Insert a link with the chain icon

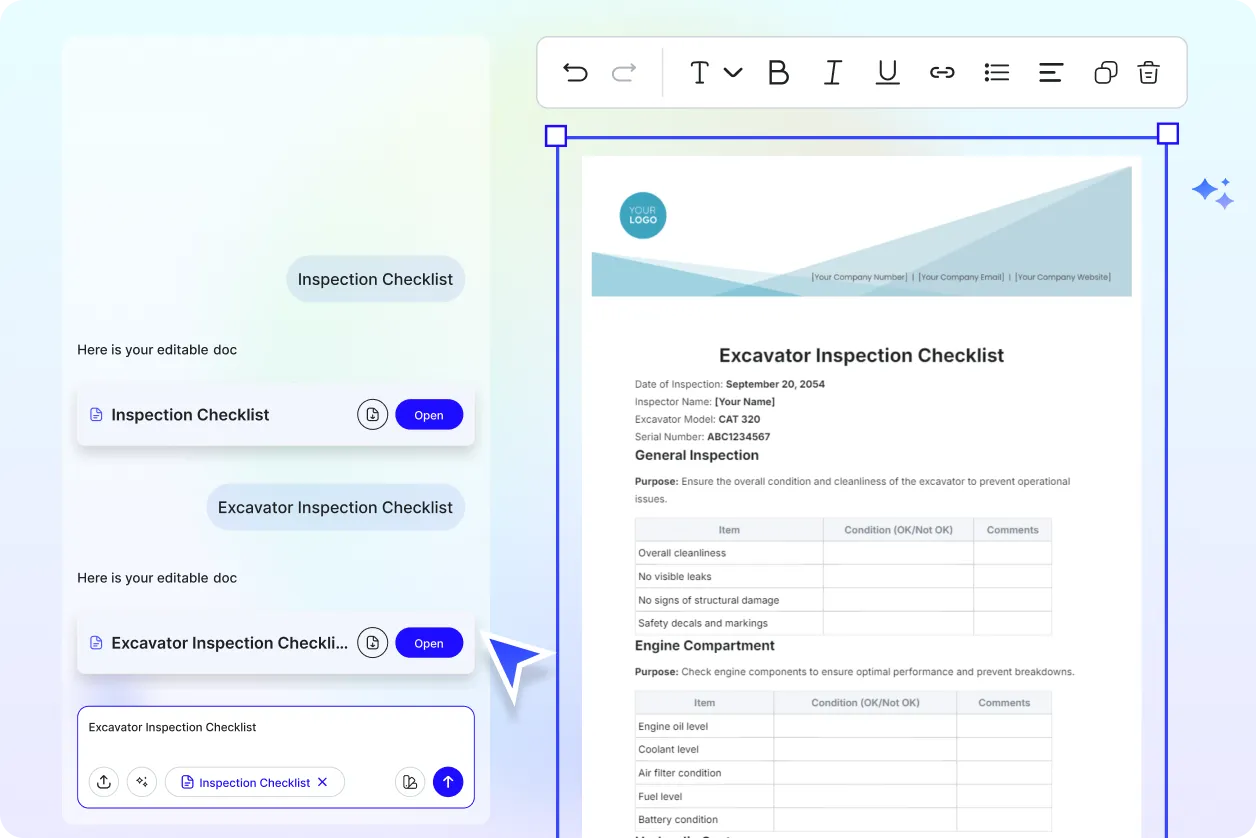942,72
